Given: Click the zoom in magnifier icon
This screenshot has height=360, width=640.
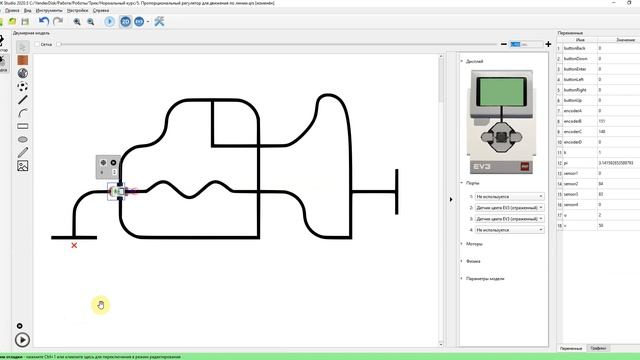Looking at the screenshot, I should (77, 22).
